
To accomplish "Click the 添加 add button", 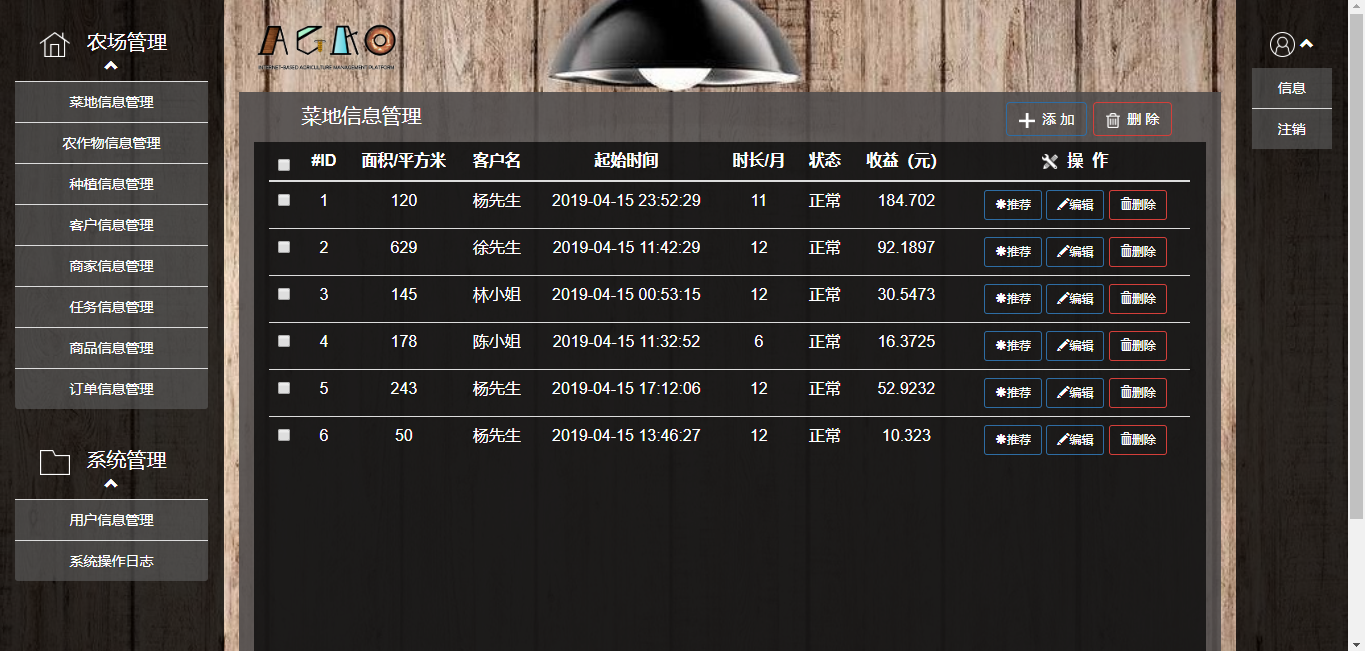I will 1046,120.
